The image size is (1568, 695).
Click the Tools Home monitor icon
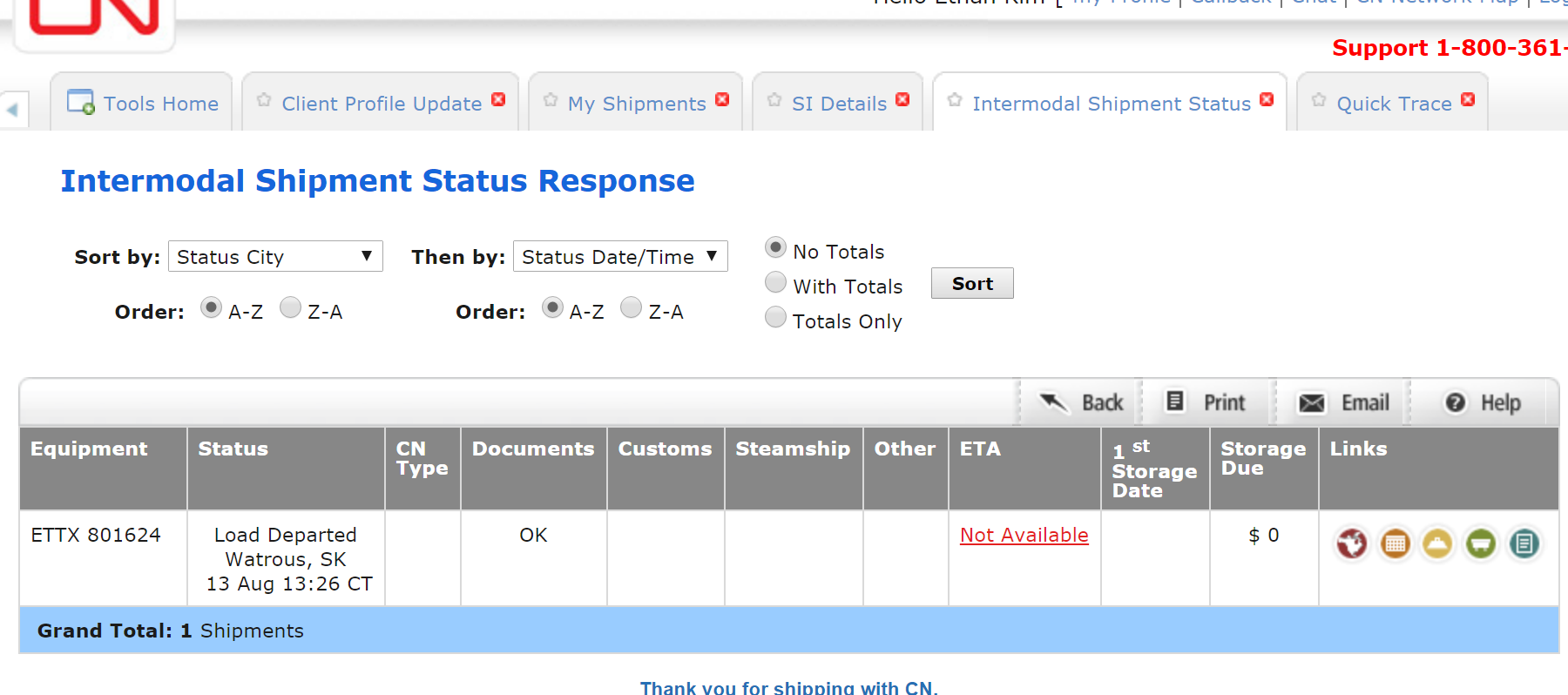tap(81, 102)
